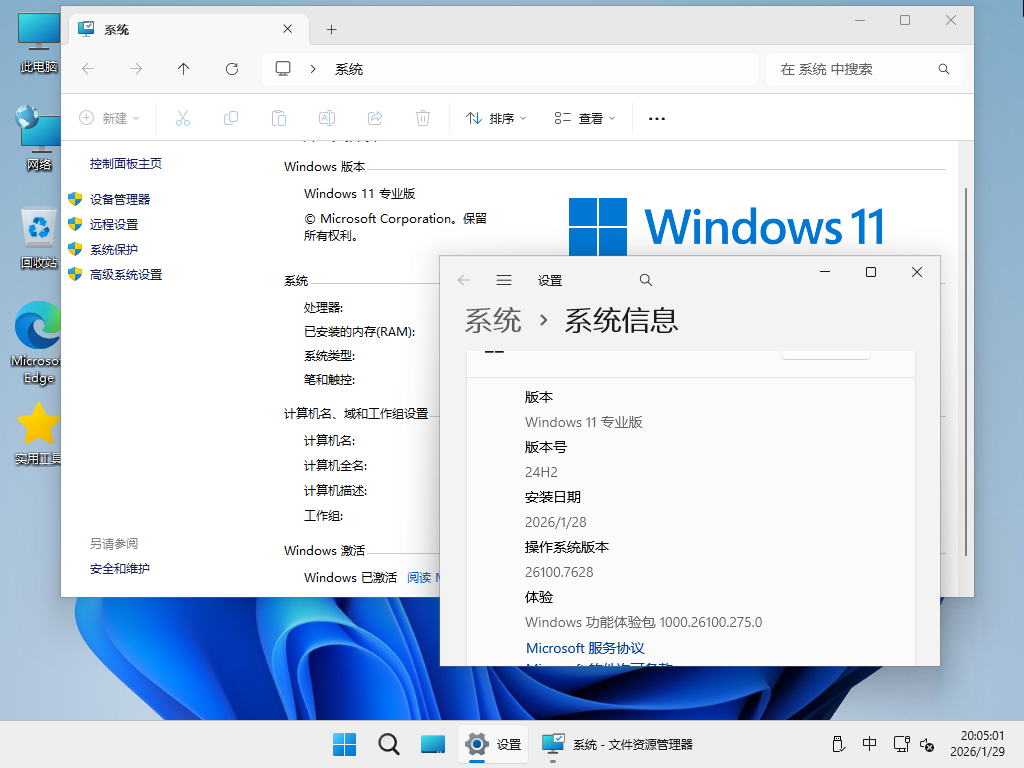The height and width of the screenshot is (768, 1024).
Task: Select the Share icon in the toolbar
Action: 374,117
